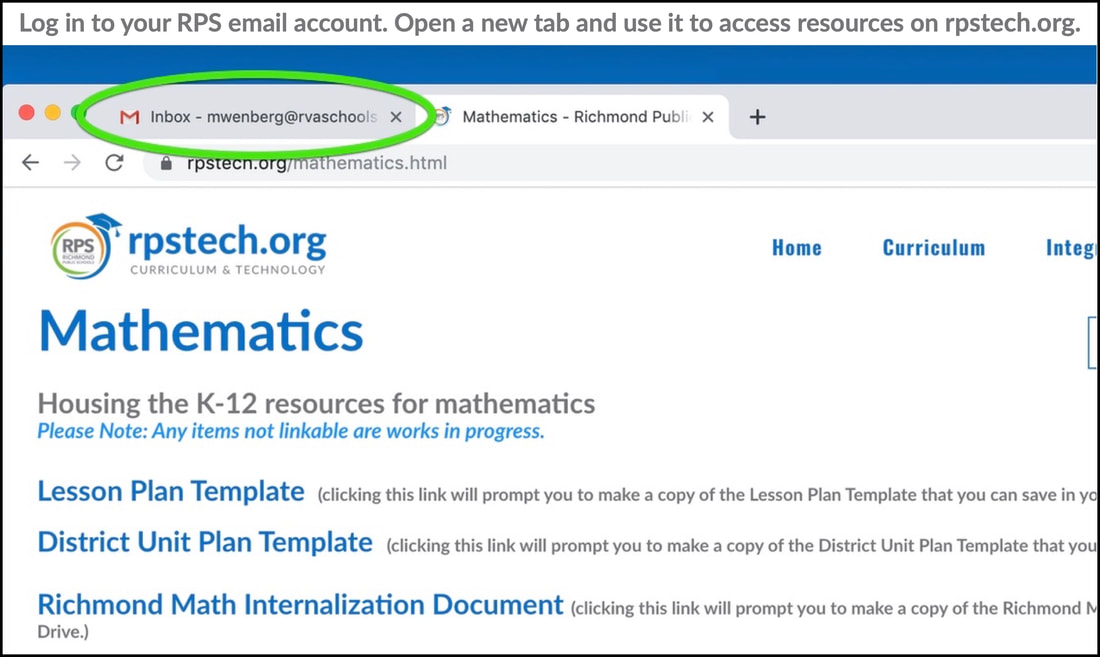Click the 'Please Note' works in progress text
This screenshot has width=1100, height=657.
point(290,431)
